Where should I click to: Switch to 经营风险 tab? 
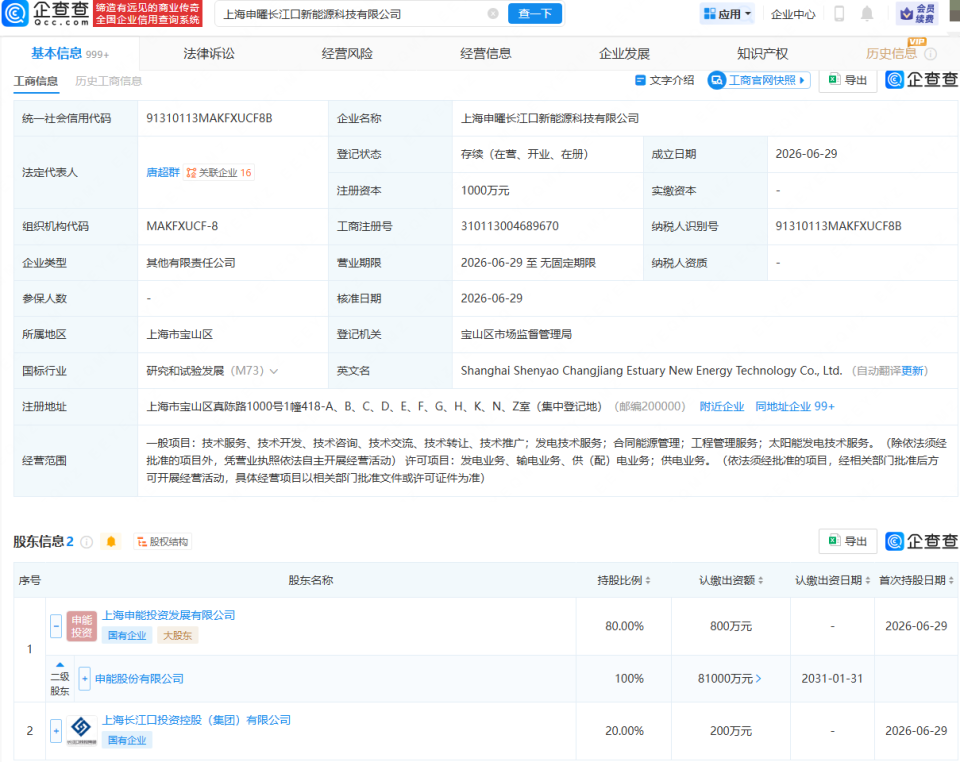click(347, 54)
